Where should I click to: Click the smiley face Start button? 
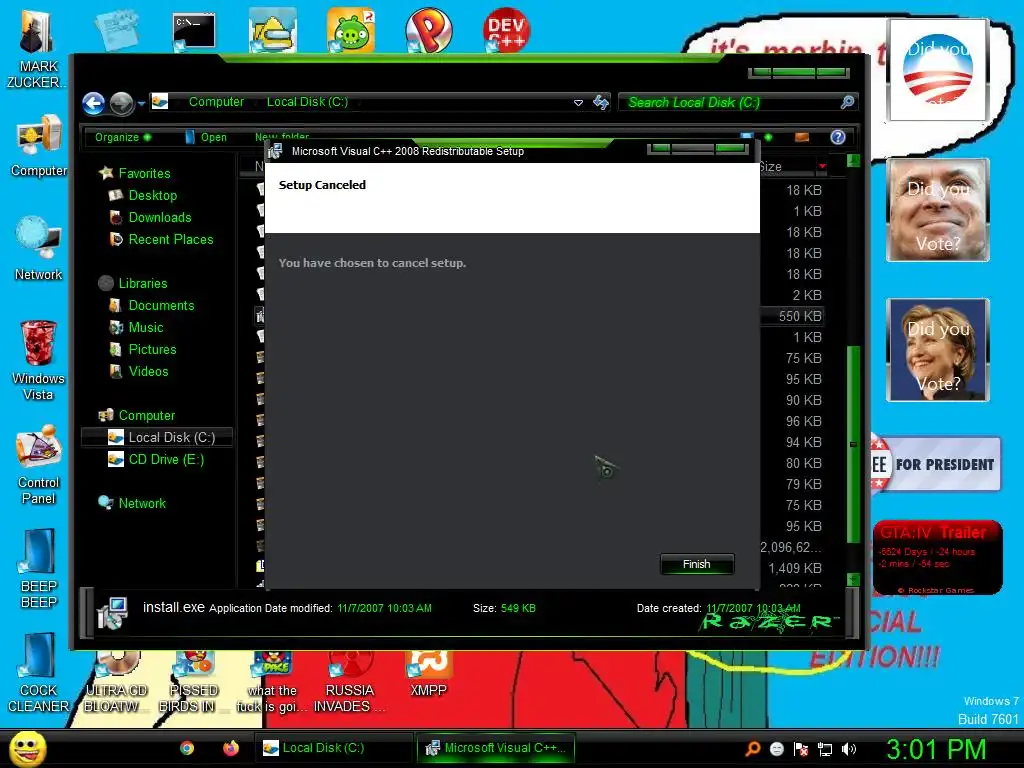[27, 748]
